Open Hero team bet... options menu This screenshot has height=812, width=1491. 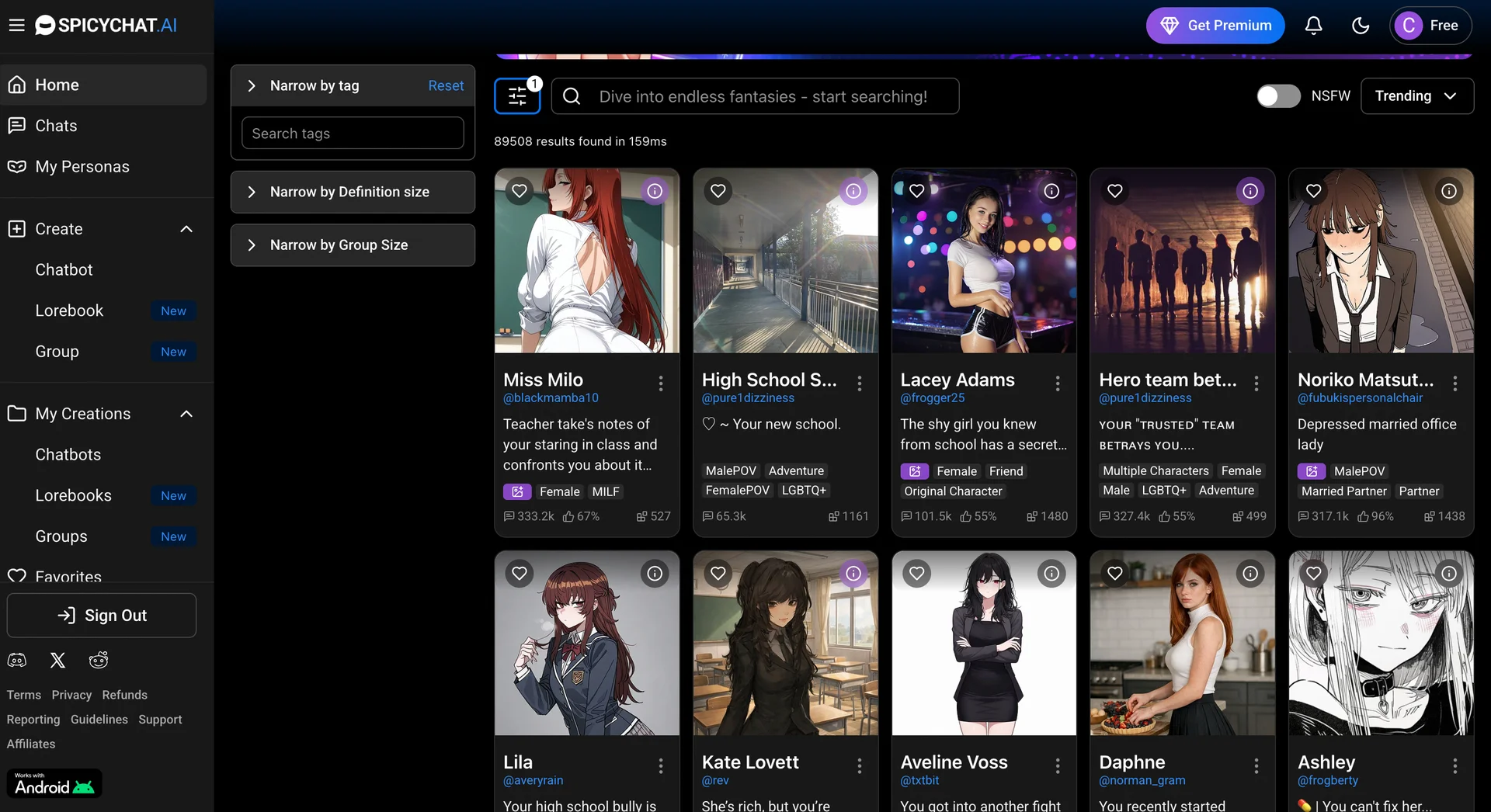point(1256,383)
